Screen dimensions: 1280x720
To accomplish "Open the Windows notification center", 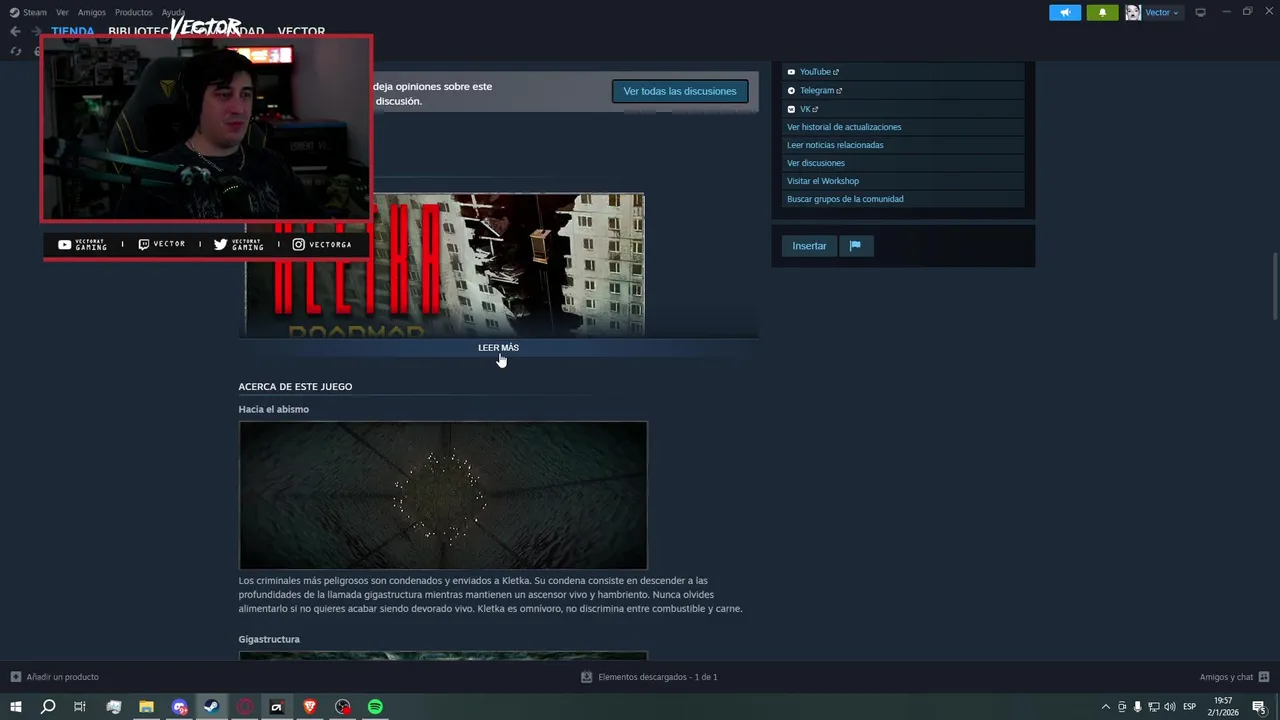I will tap(1259, 707).
